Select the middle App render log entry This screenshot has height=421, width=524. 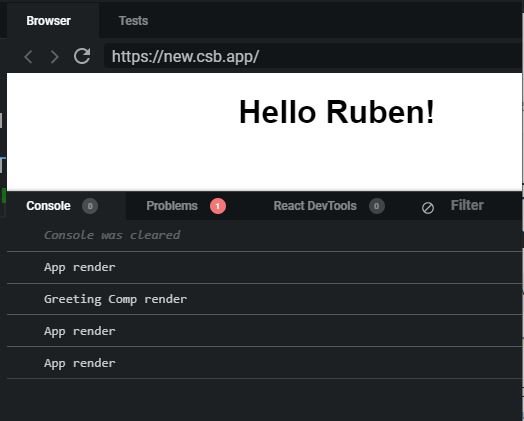click(x=264, y=331)
